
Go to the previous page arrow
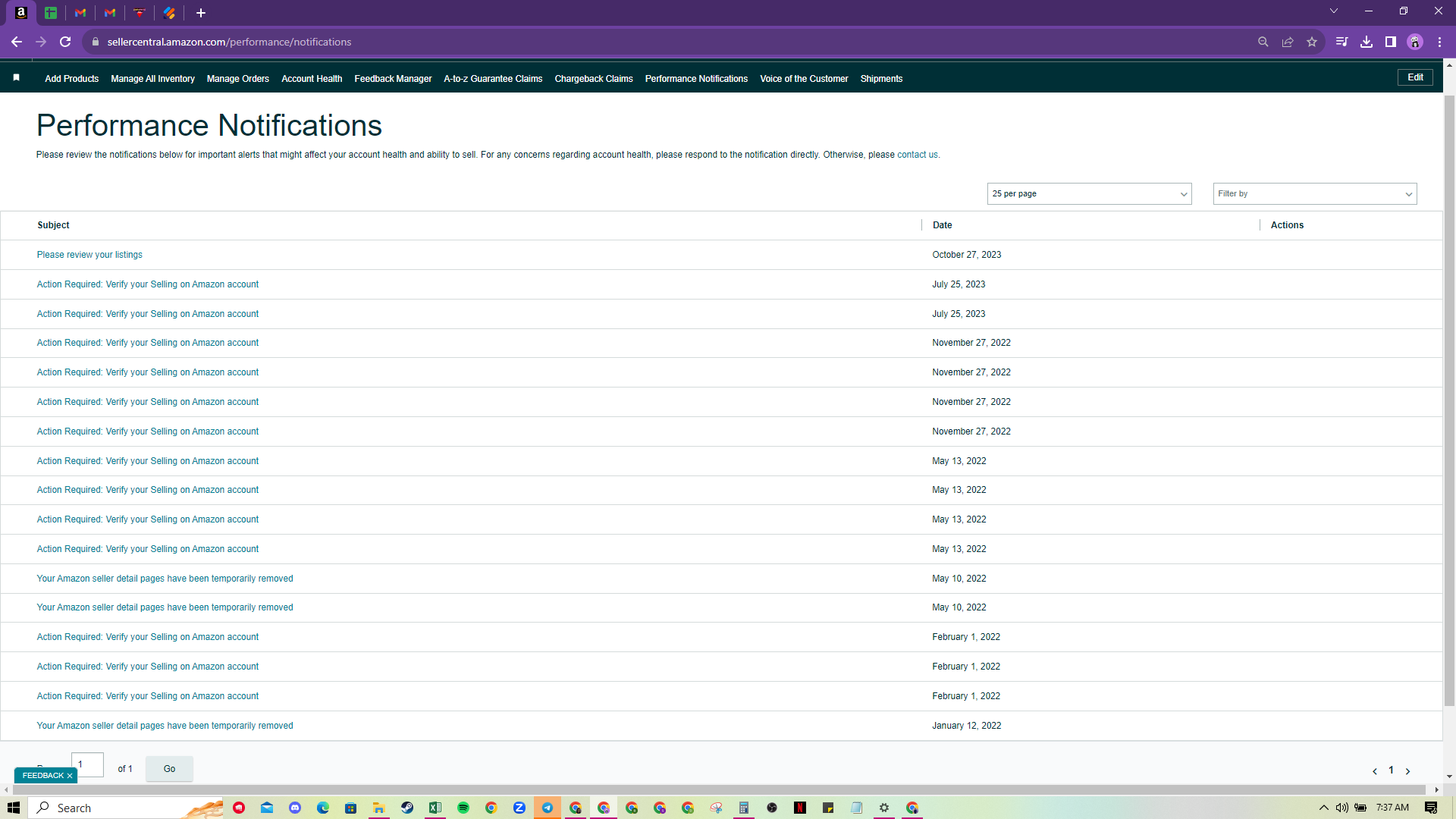tap(1375, 771)
